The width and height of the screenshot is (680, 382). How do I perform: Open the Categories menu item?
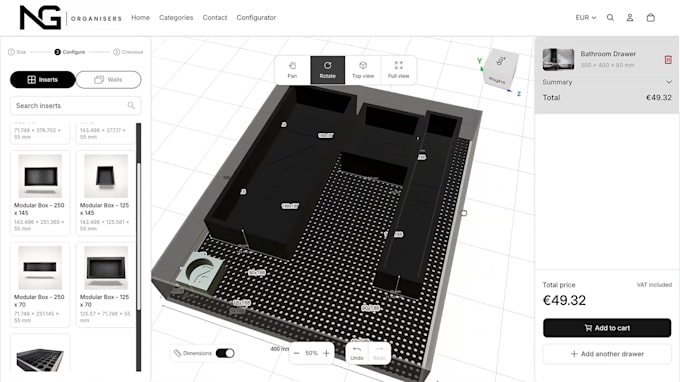click(176, 17)
